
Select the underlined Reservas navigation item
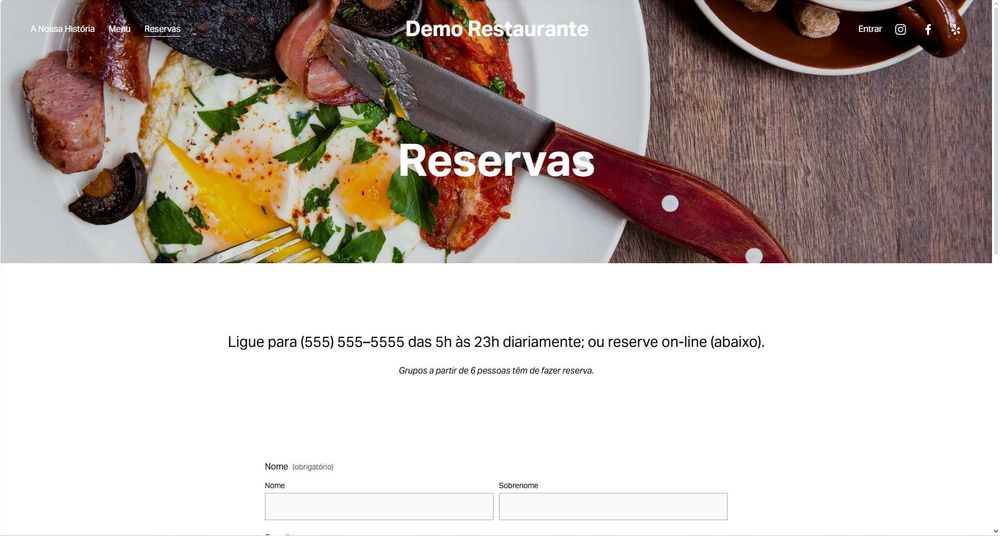(x=162, y=29)
